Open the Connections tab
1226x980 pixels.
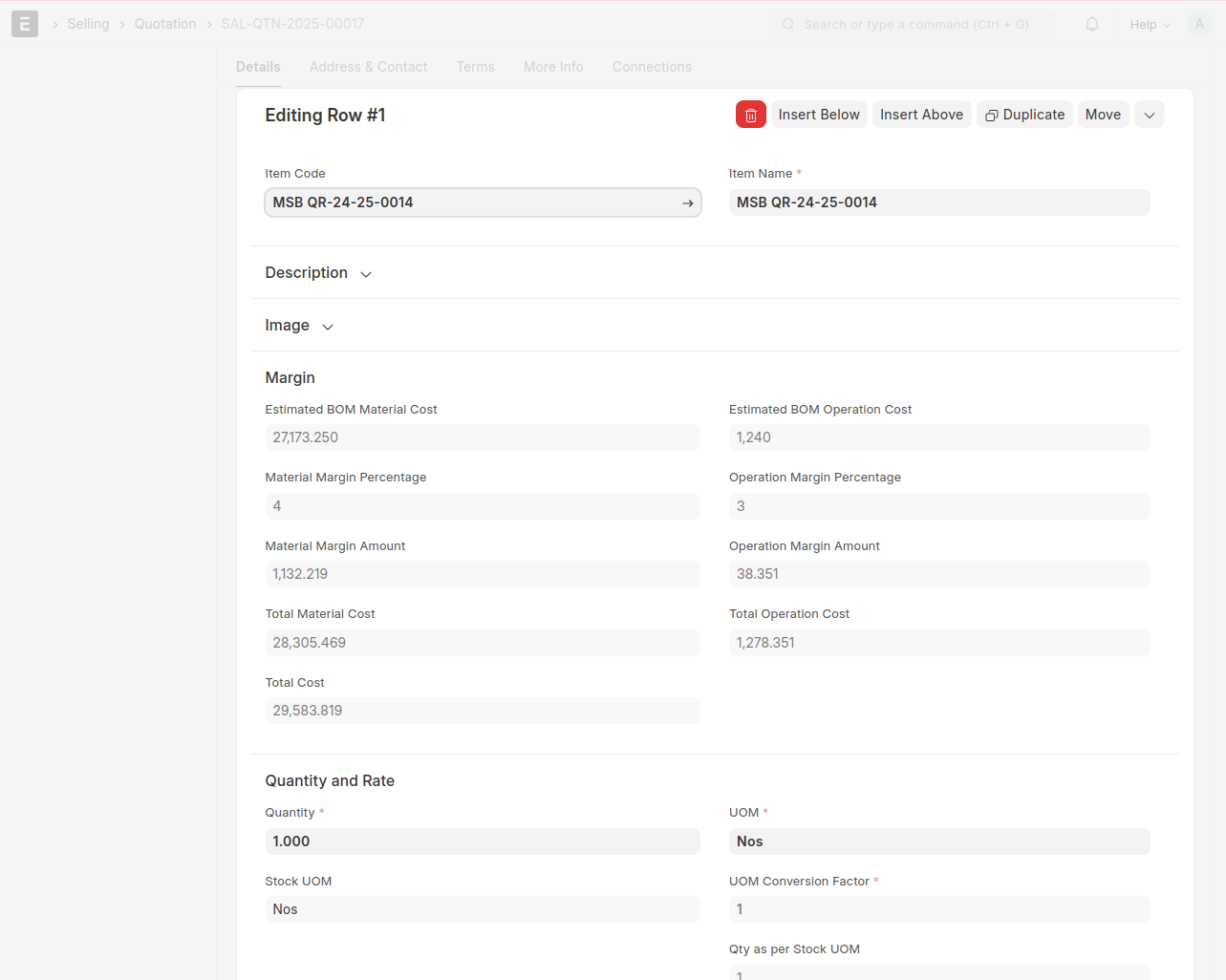(x=652, y=67)
